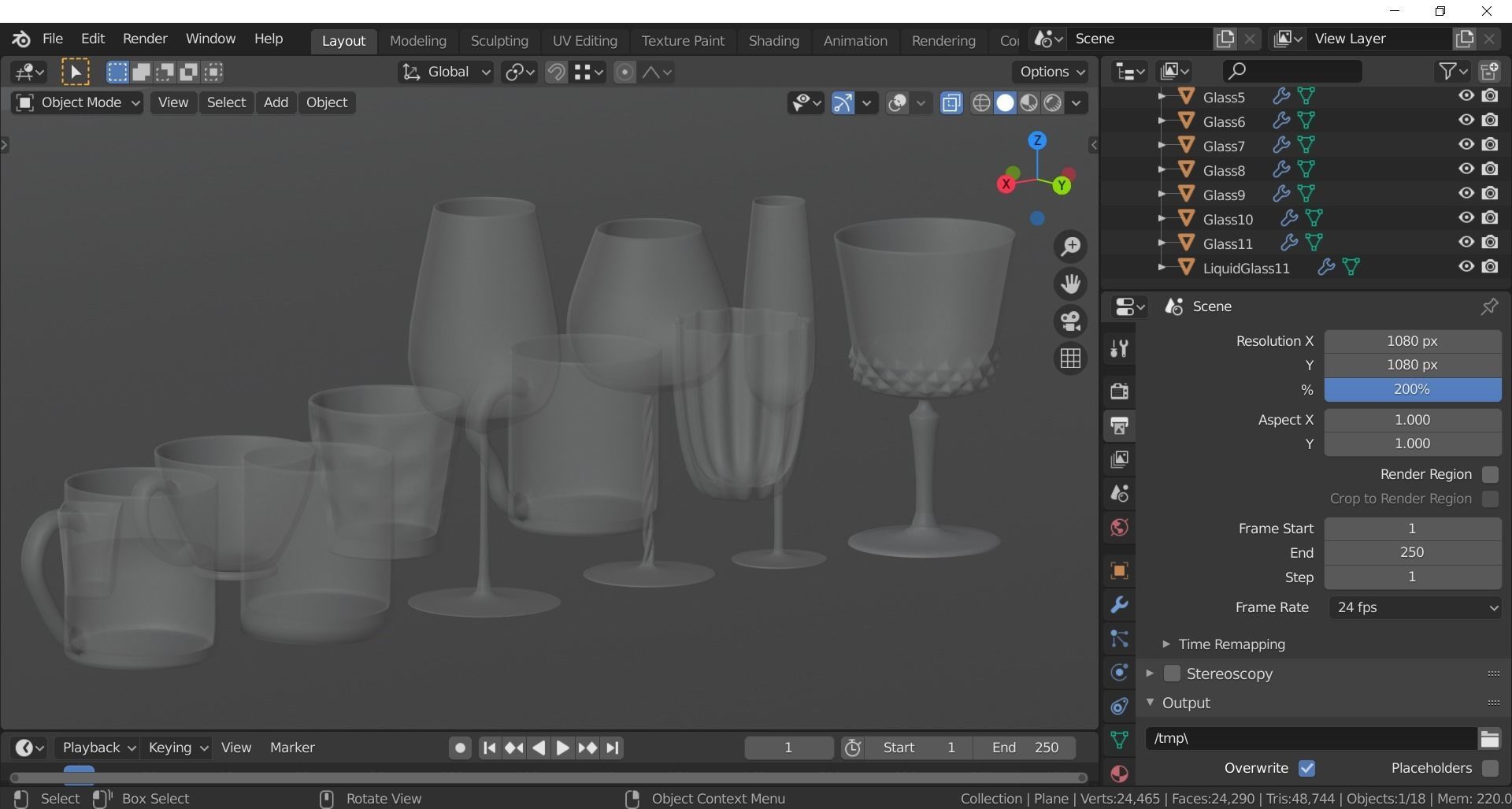Jump to the last frame
The height and width of the screenshot is (809, 1512).
613,748
